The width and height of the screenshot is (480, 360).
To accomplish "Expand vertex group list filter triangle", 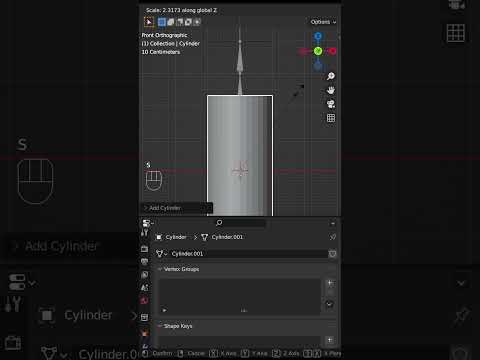I will click(x=164, y=310).
